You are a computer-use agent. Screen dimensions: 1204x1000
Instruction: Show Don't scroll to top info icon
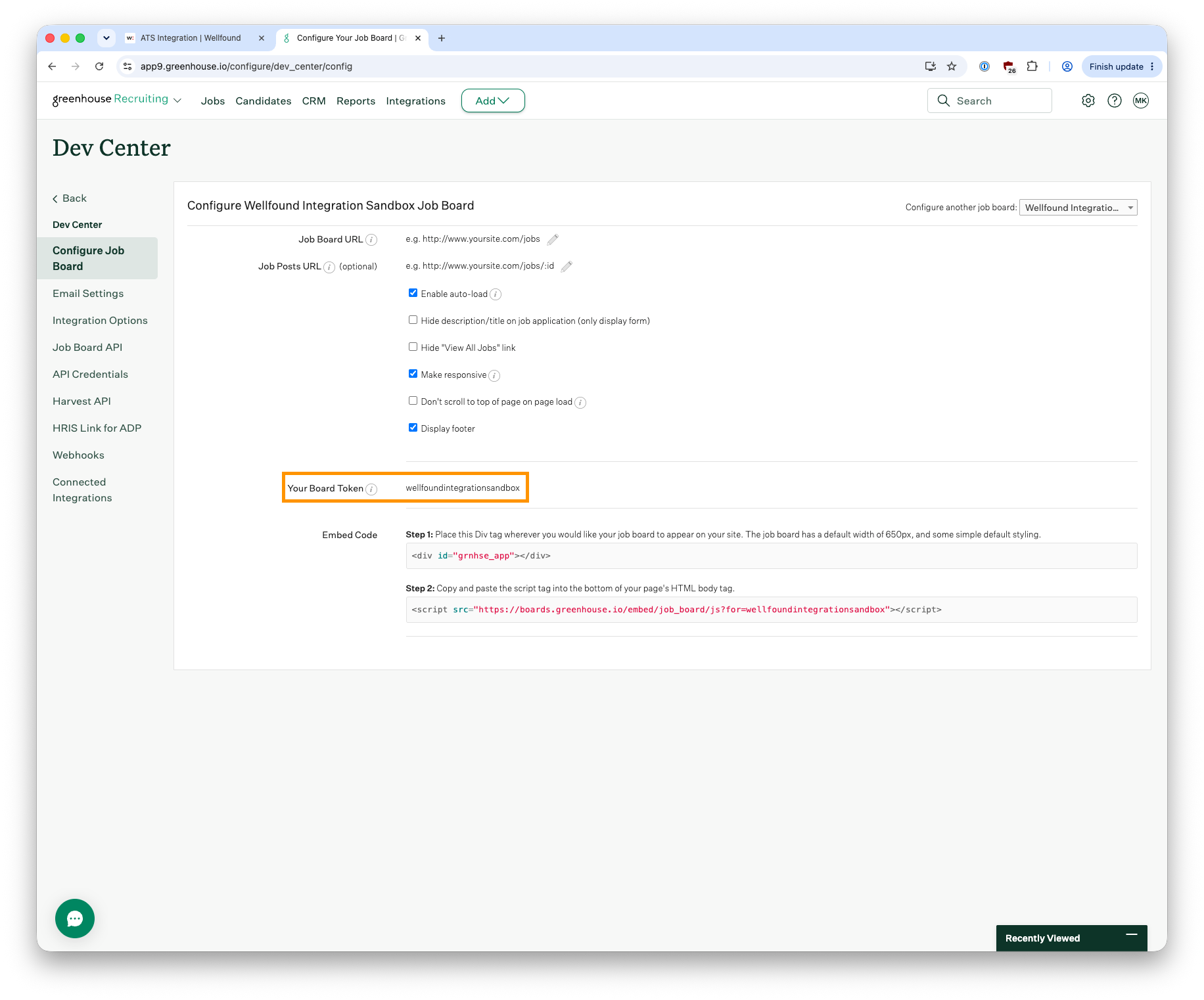coord(580,402)
